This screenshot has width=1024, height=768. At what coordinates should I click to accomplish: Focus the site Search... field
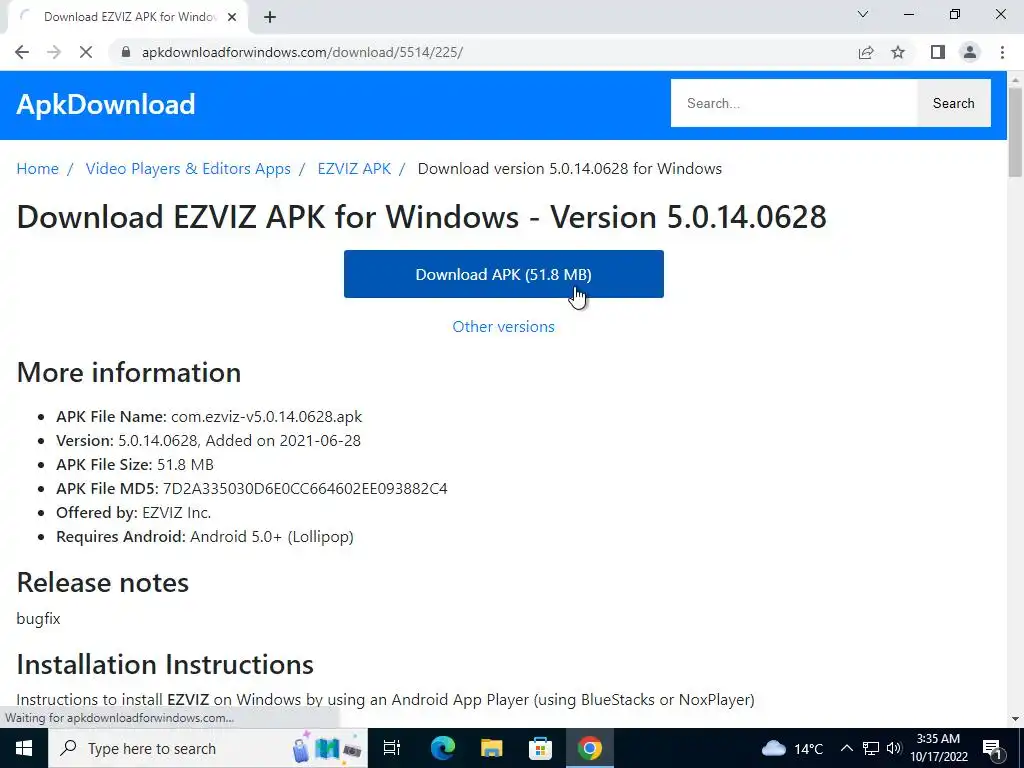793,103
